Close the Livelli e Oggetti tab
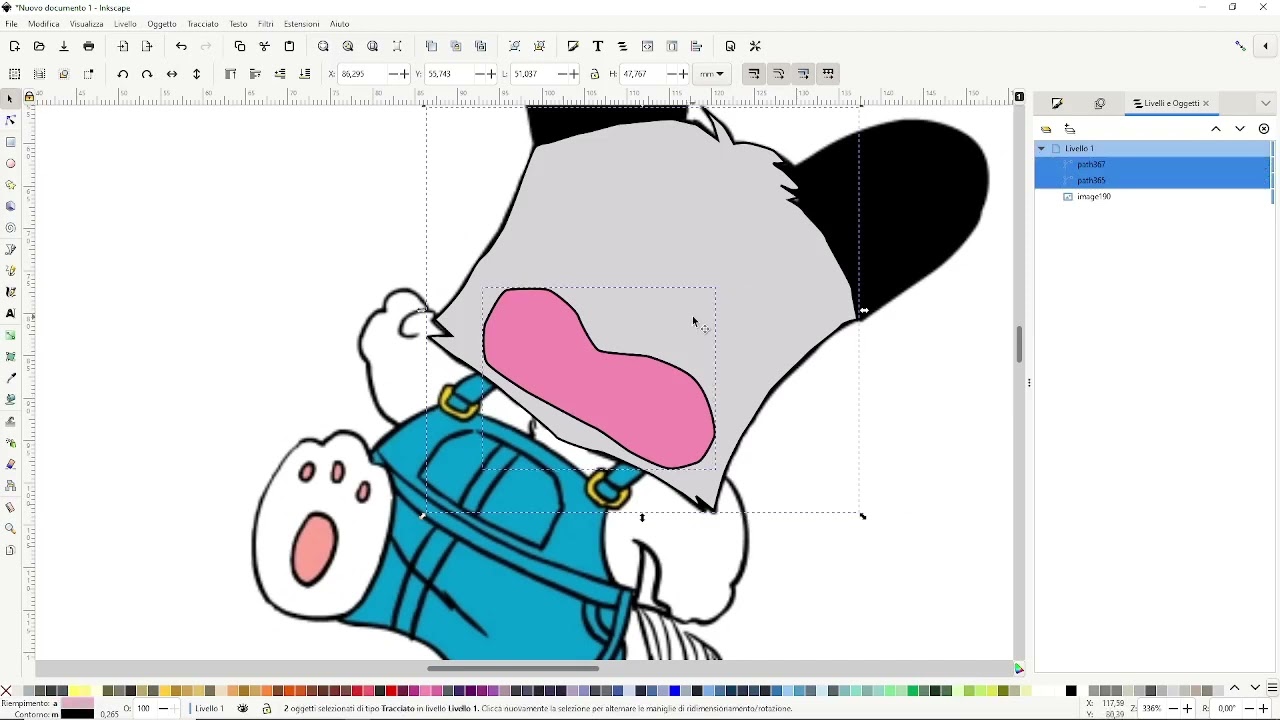The height and width of the screenshot is (720, 1280). click(x=1207, y=104)
